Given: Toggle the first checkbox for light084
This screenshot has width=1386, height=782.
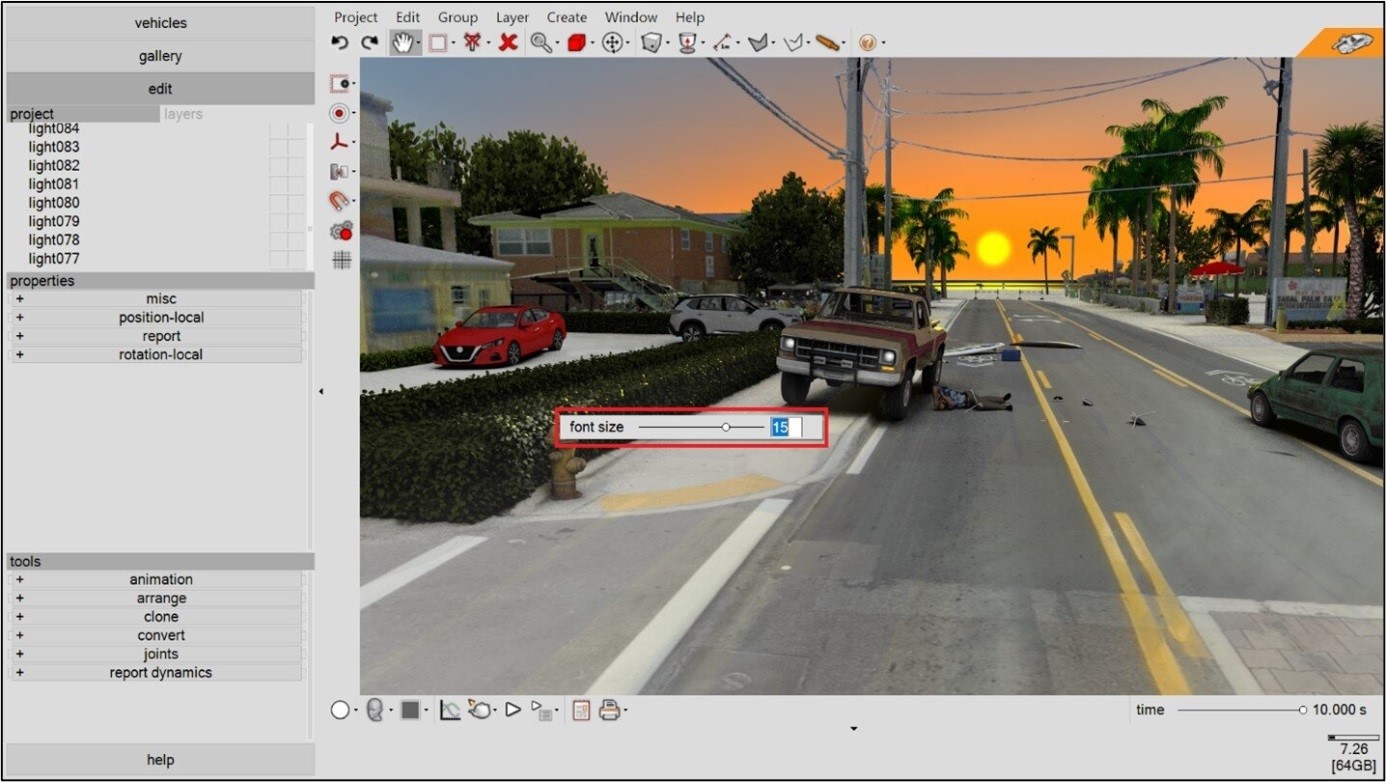Looking at the screenshot, I should [x=278, y=129].
